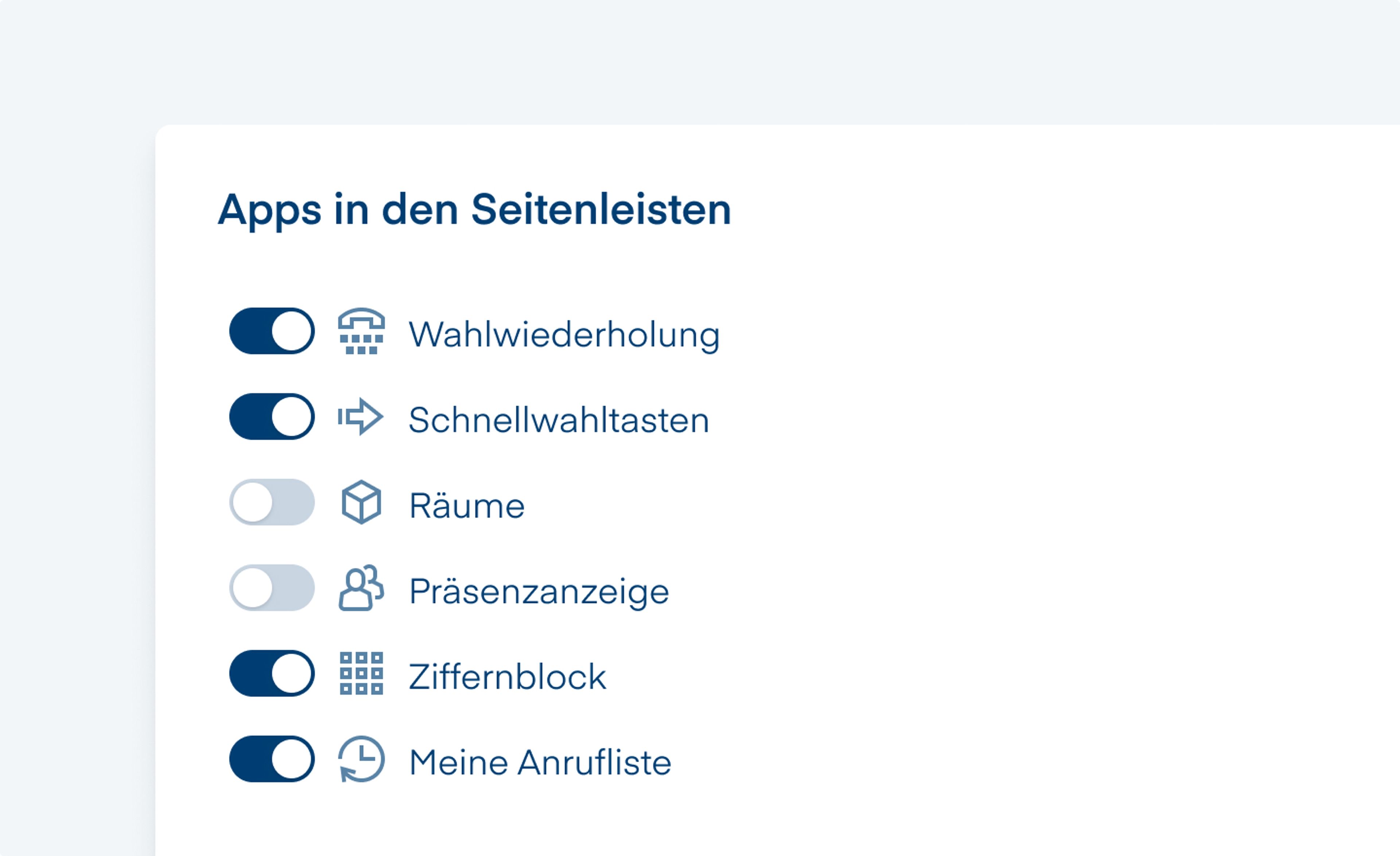Disable the Wahlwiederholung toggle
This screenshot has height=856, width=1400.
[272, 332]
